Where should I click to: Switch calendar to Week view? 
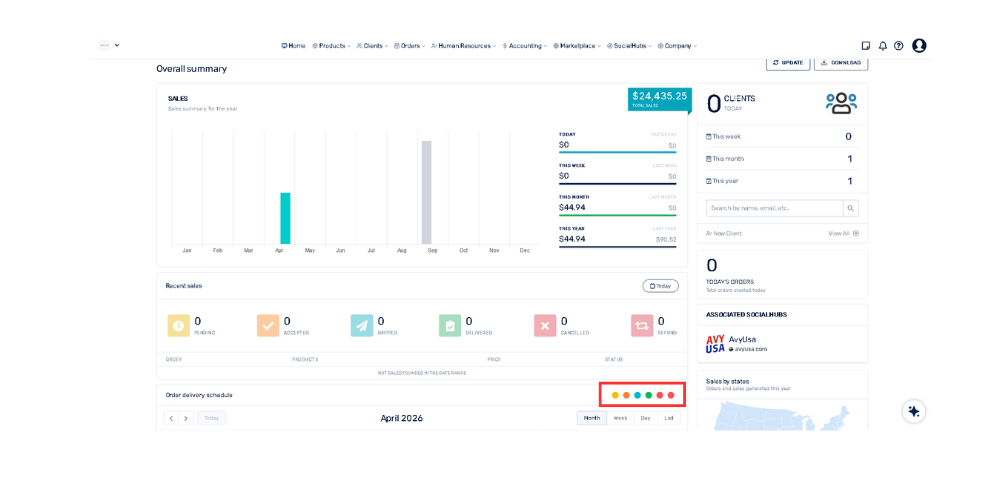click(620, 418)
